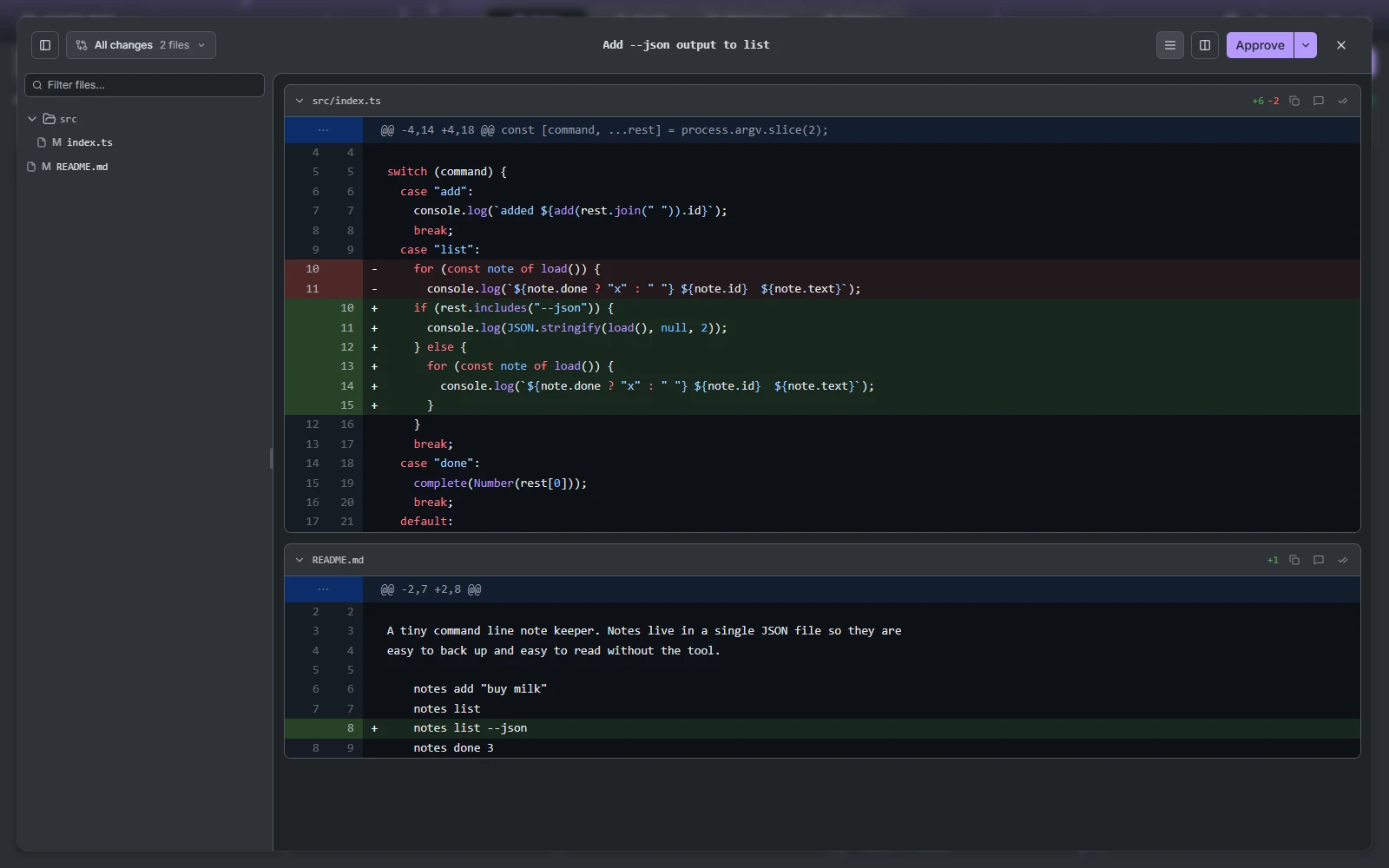Click the '@@ -2,7 +2,8 @@' hunk header

pyautogui.click(x=431, y=589)
